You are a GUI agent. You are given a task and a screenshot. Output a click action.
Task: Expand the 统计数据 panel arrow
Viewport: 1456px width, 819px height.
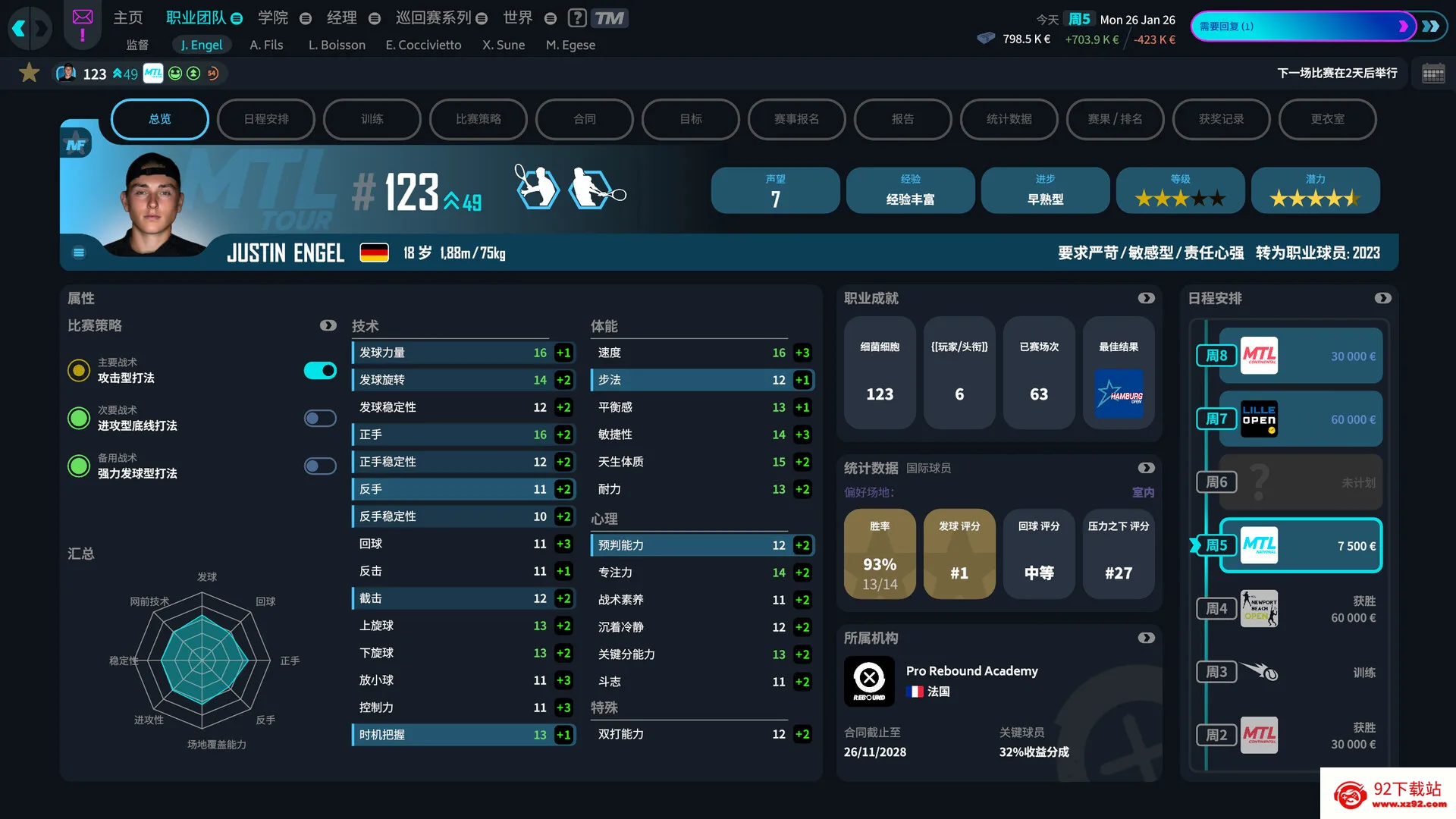pyautogui.click(x=1146, y=468)
